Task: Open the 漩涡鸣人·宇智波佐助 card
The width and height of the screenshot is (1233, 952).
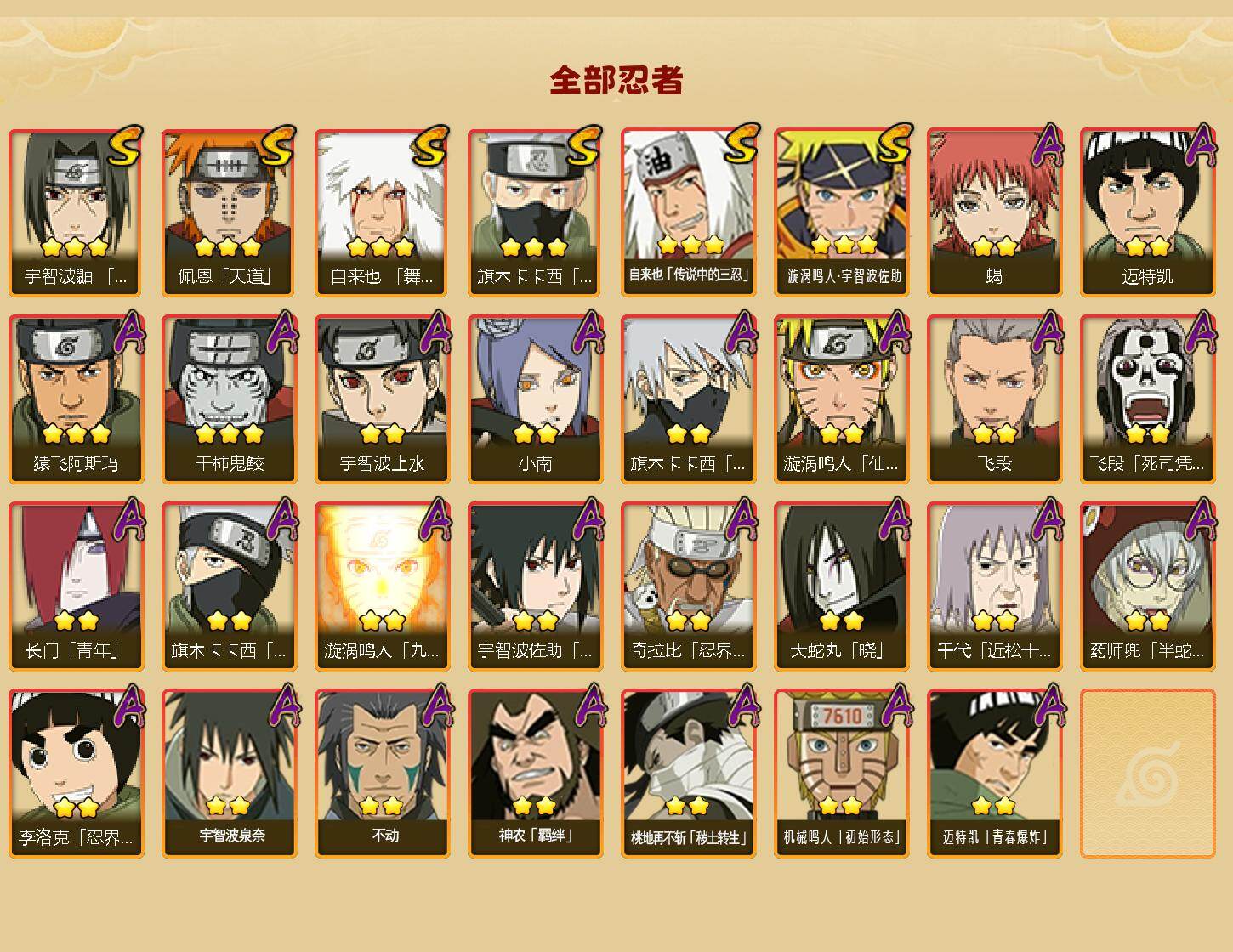Action: [841, 212]
